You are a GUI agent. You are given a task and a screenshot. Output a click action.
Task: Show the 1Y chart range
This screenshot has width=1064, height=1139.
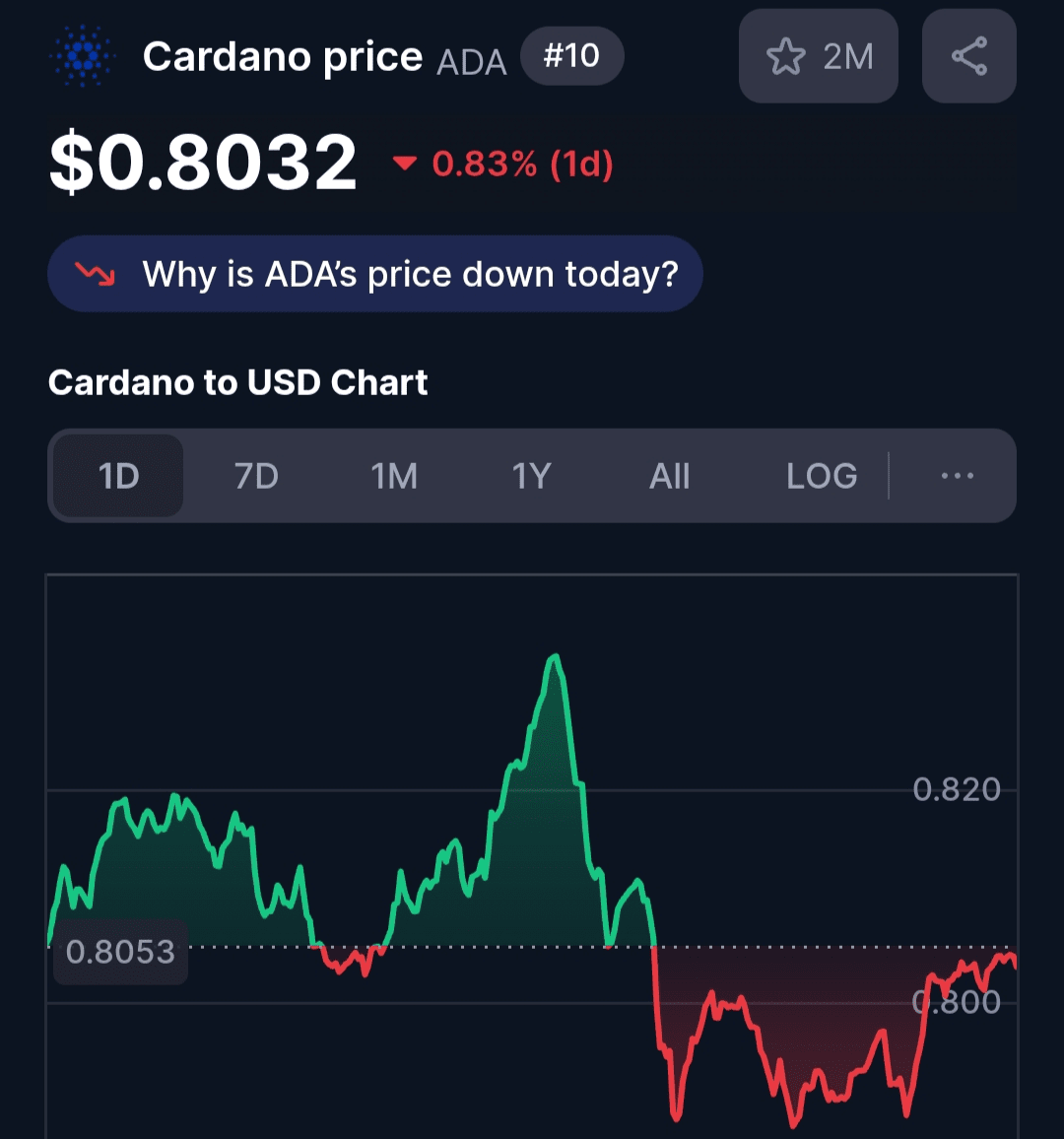531,477
